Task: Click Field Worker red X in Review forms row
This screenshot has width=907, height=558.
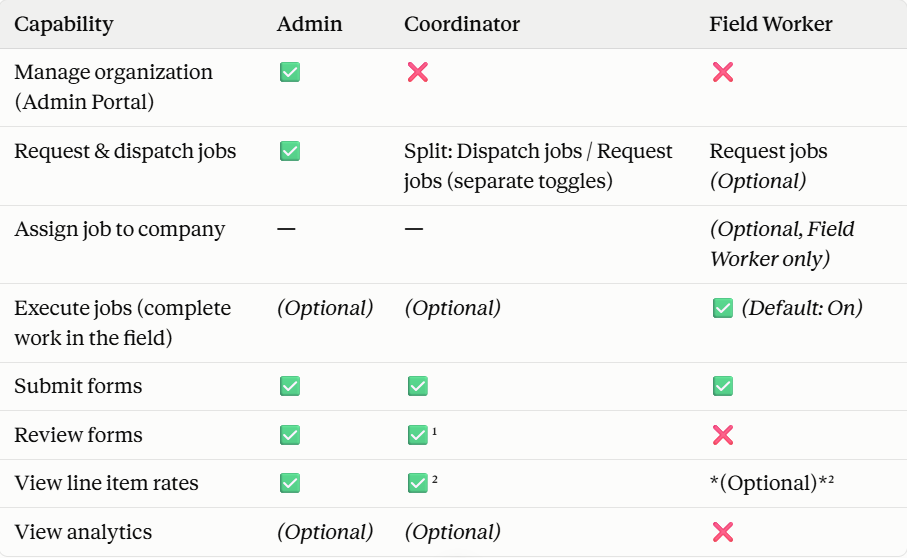Action: point(723,435)
